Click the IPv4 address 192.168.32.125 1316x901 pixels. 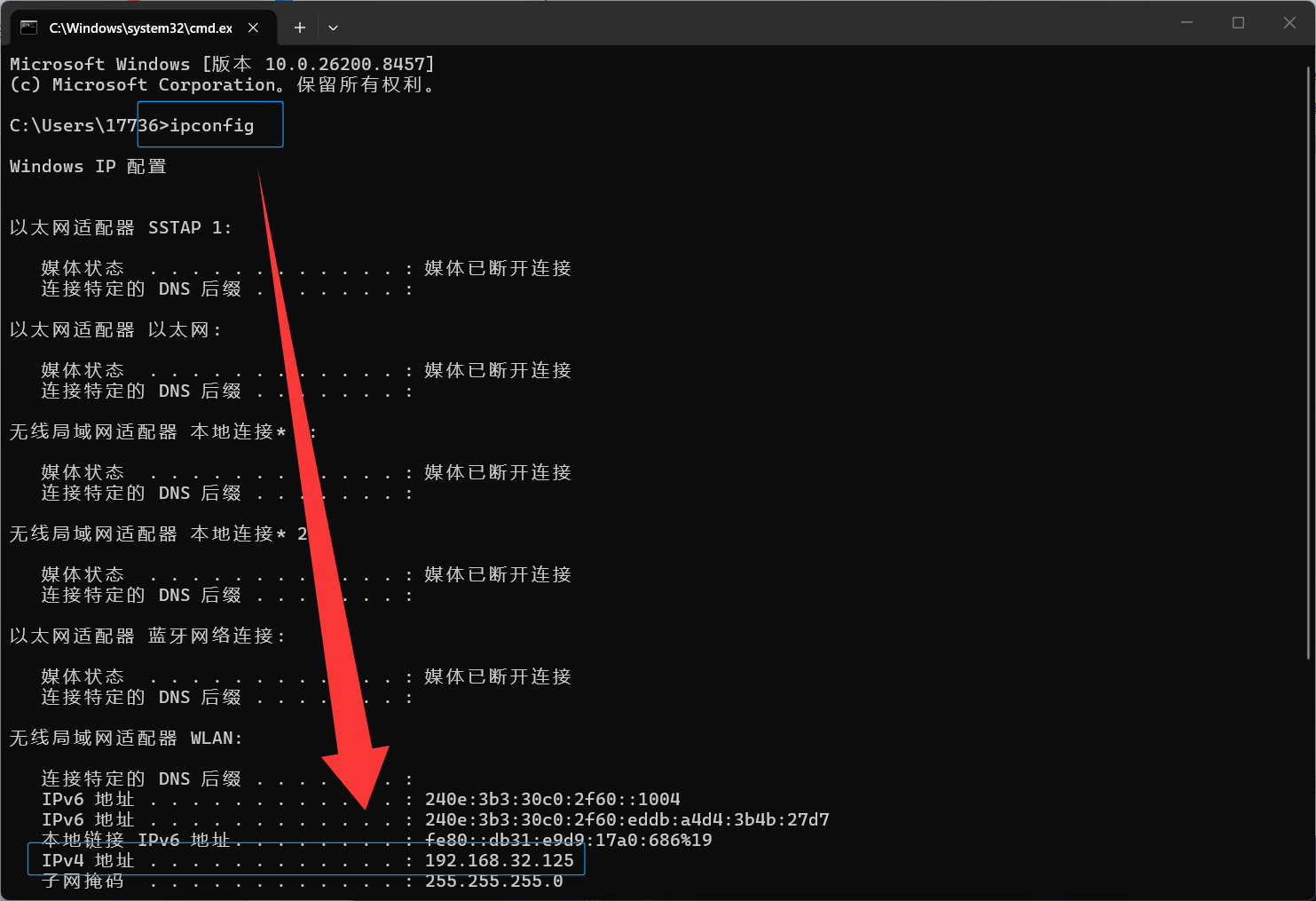point(500,860)
